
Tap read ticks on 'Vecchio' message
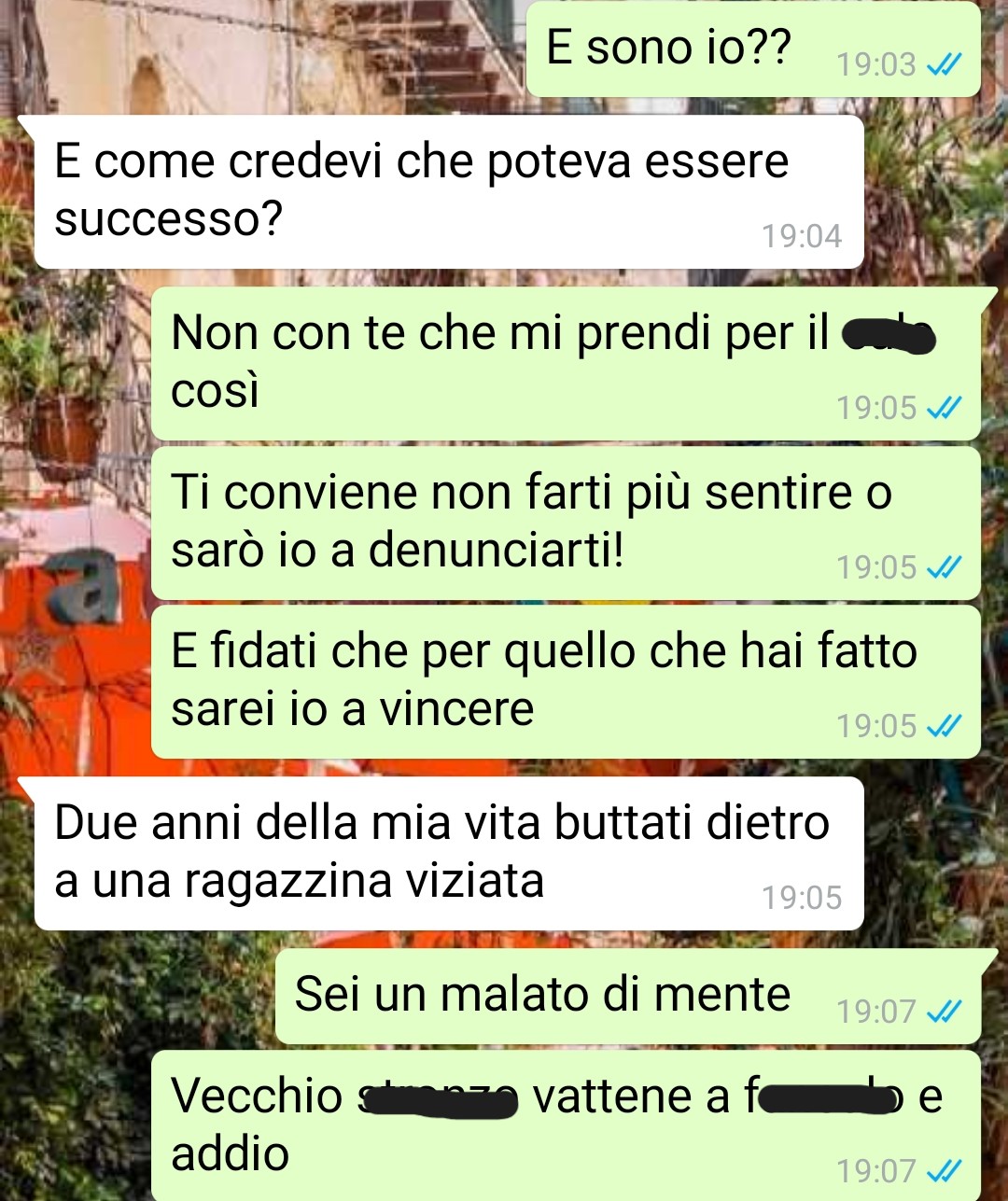click(x=943, y=1170)
